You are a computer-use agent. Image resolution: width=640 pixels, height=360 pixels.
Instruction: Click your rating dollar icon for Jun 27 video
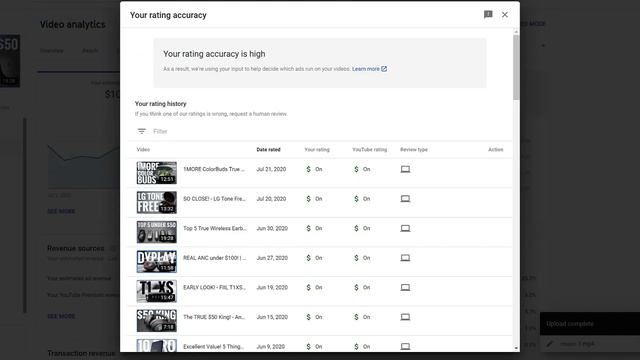(309, 258)
